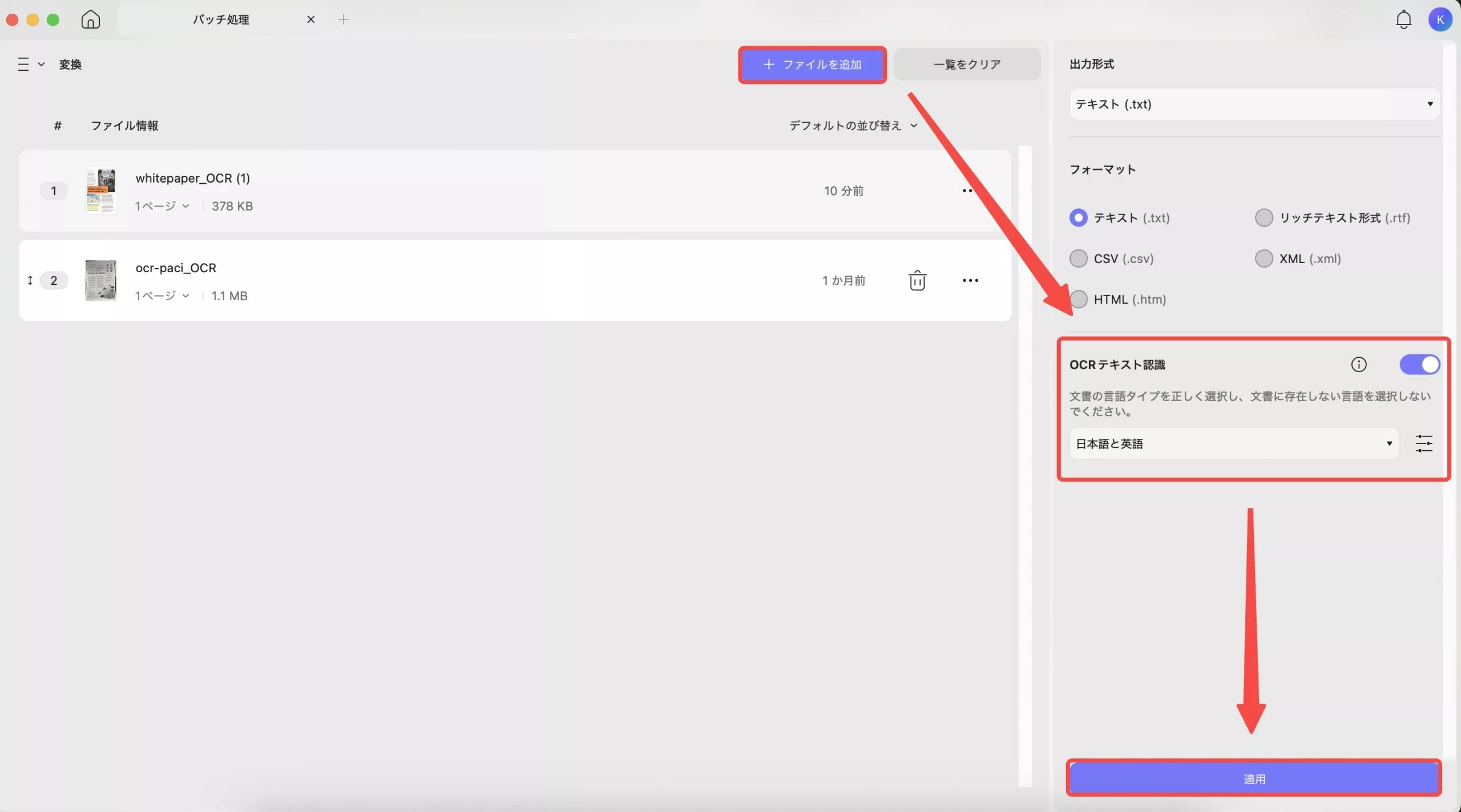Open the notification bell
1461x812 pixels.
(1403, 19)
